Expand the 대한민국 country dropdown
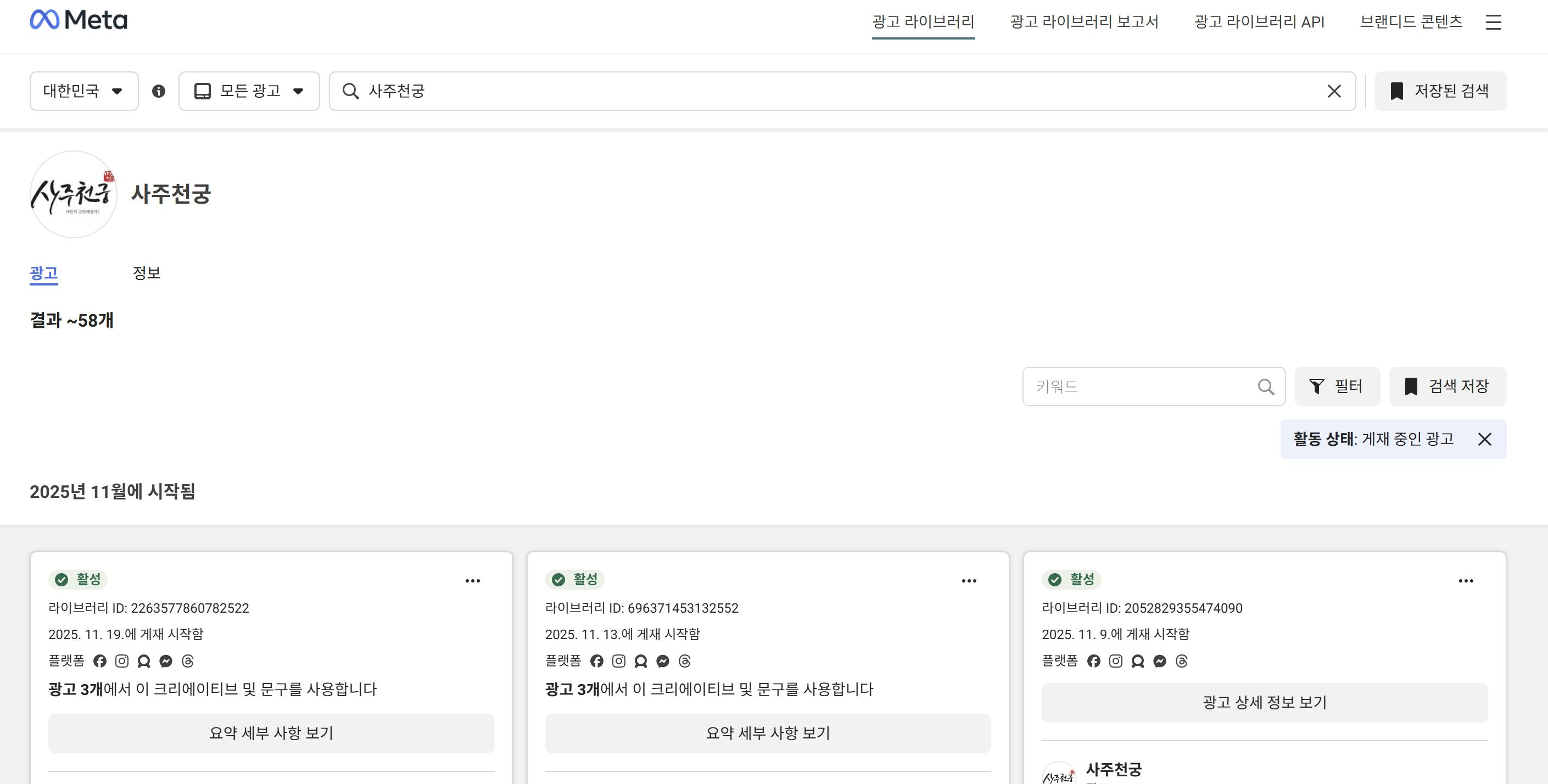The image size is (1548, 784). coord(83,91)
